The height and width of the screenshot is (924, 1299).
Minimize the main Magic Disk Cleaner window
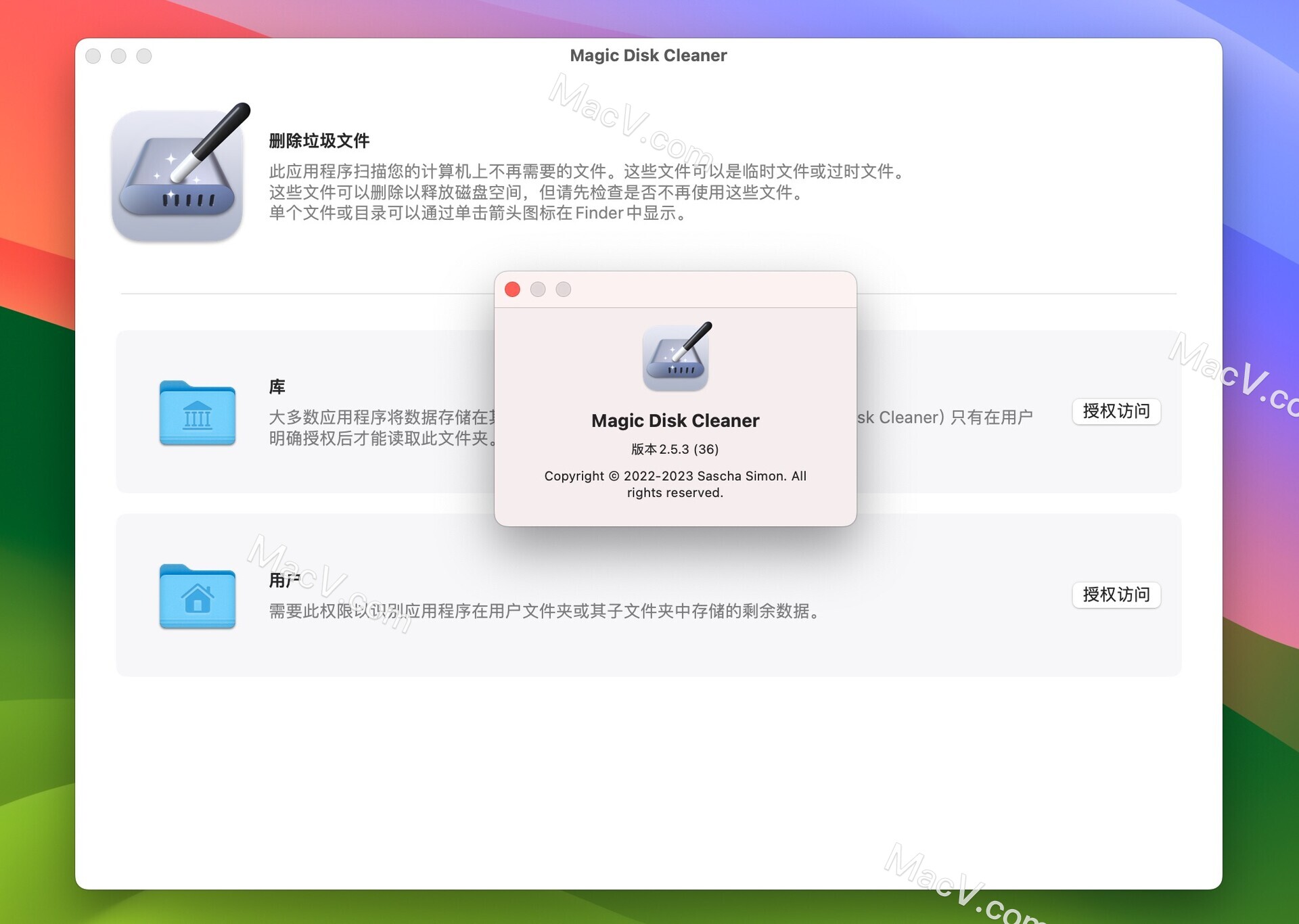118,56
